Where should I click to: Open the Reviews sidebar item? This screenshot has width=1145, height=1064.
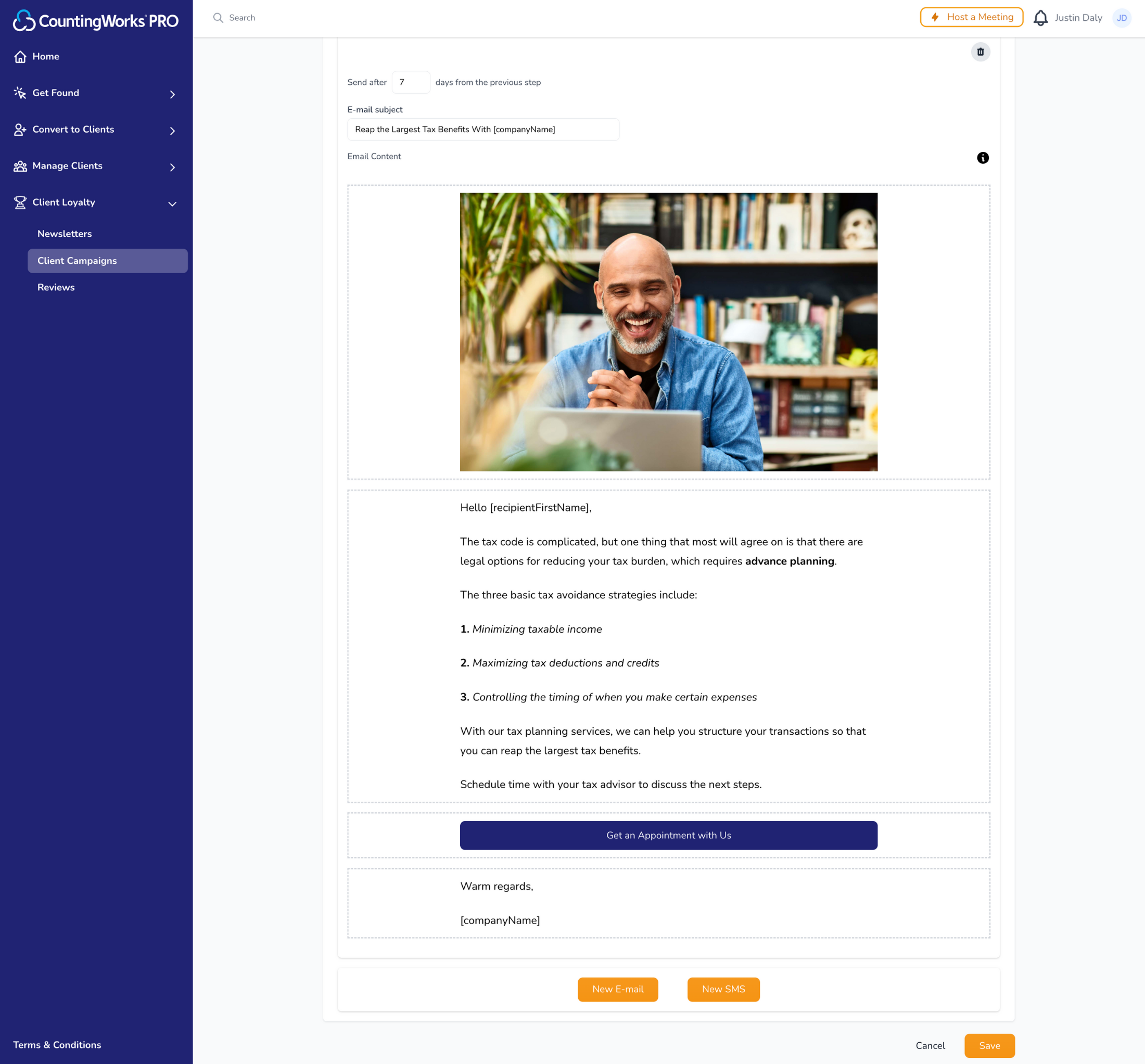56,287
